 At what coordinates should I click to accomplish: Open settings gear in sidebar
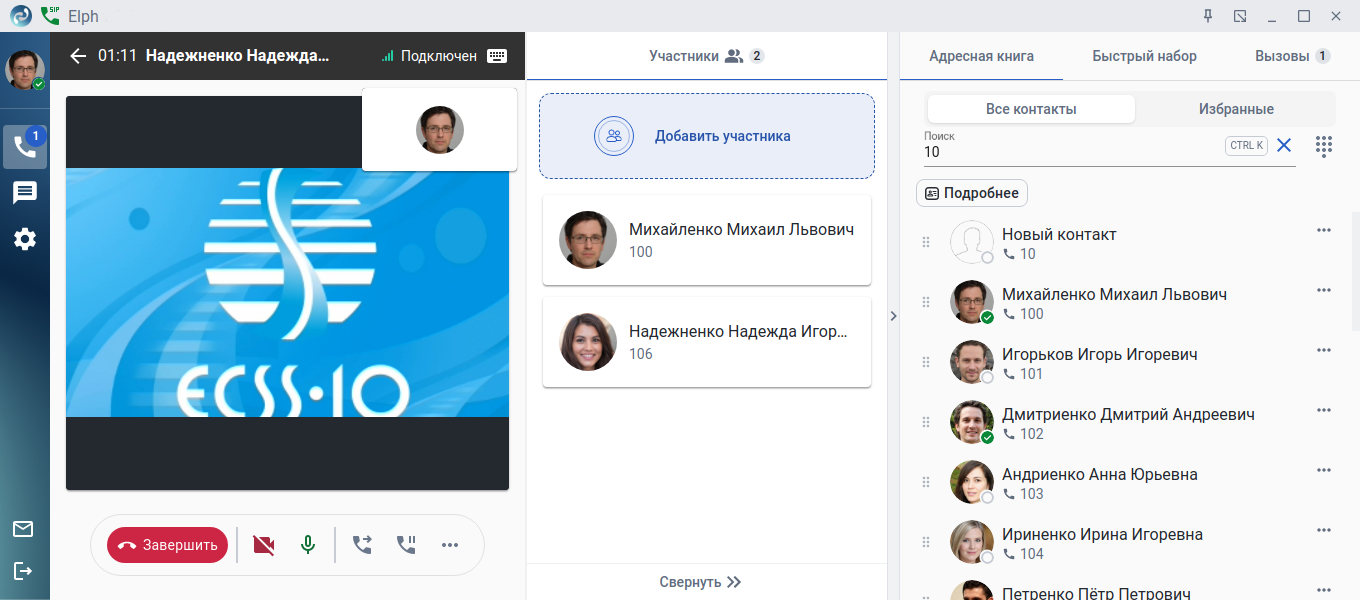(x=25, y=239)
